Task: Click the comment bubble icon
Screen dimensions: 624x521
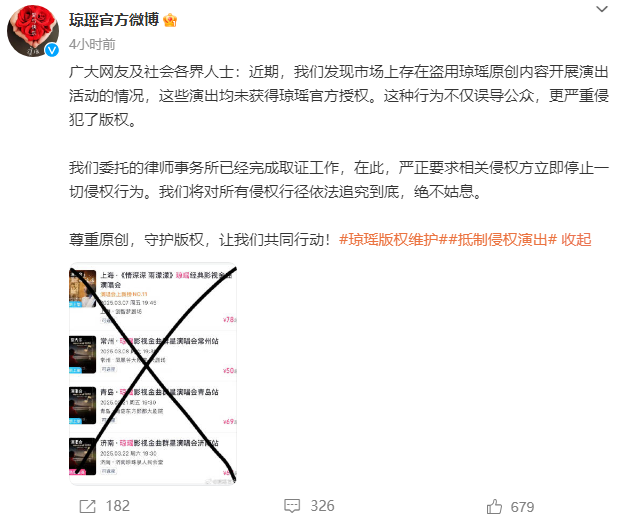Action: [292, 506]
